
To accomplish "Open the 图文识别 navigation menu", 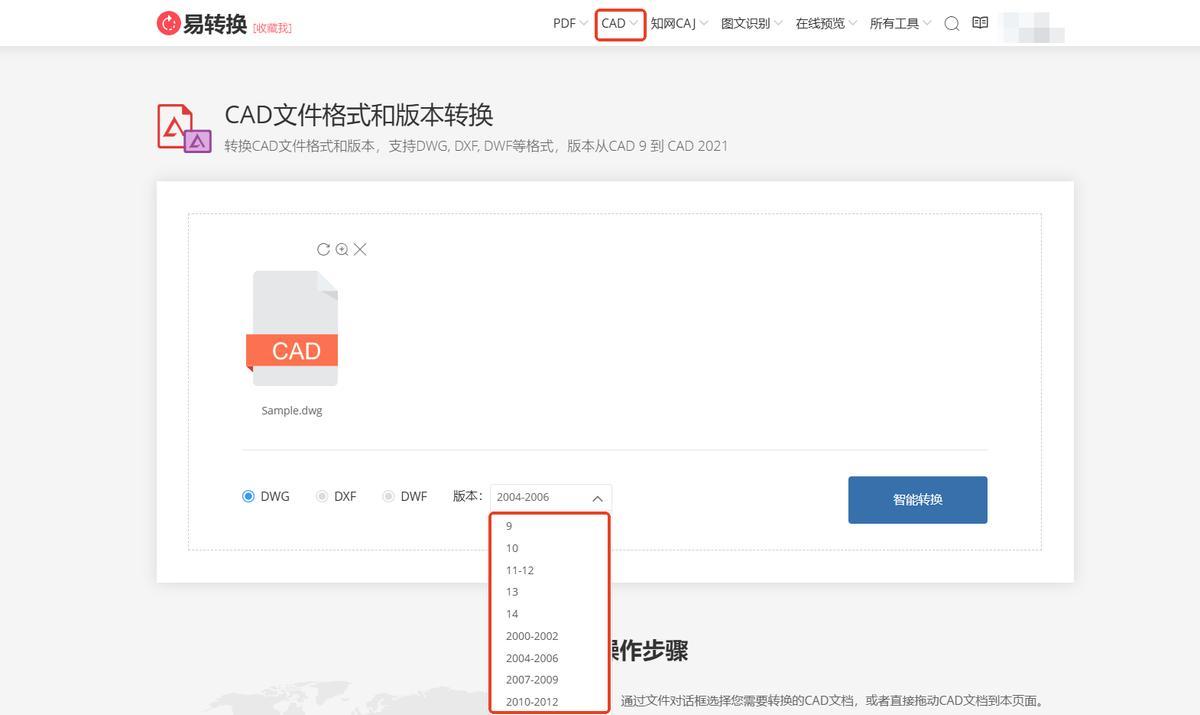I will pyautogui.click(x=752, y=23).
